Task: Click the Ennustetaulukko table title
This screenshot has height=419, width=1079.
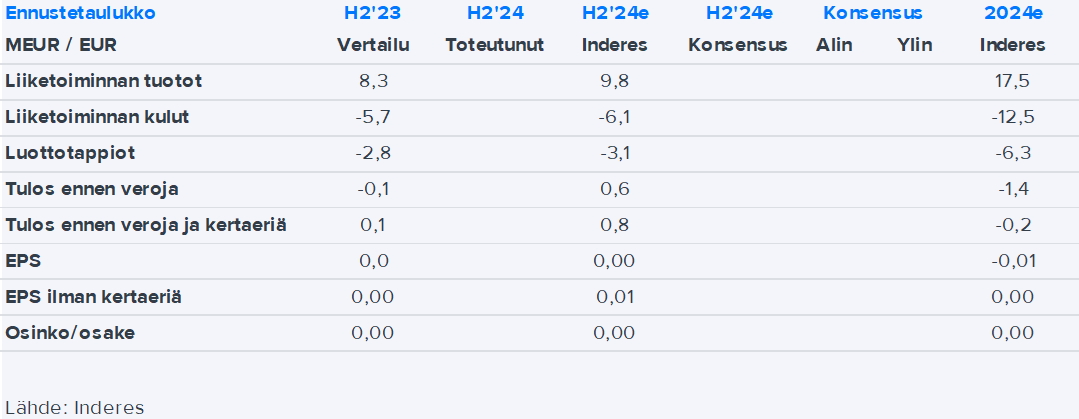Action: 80,14
